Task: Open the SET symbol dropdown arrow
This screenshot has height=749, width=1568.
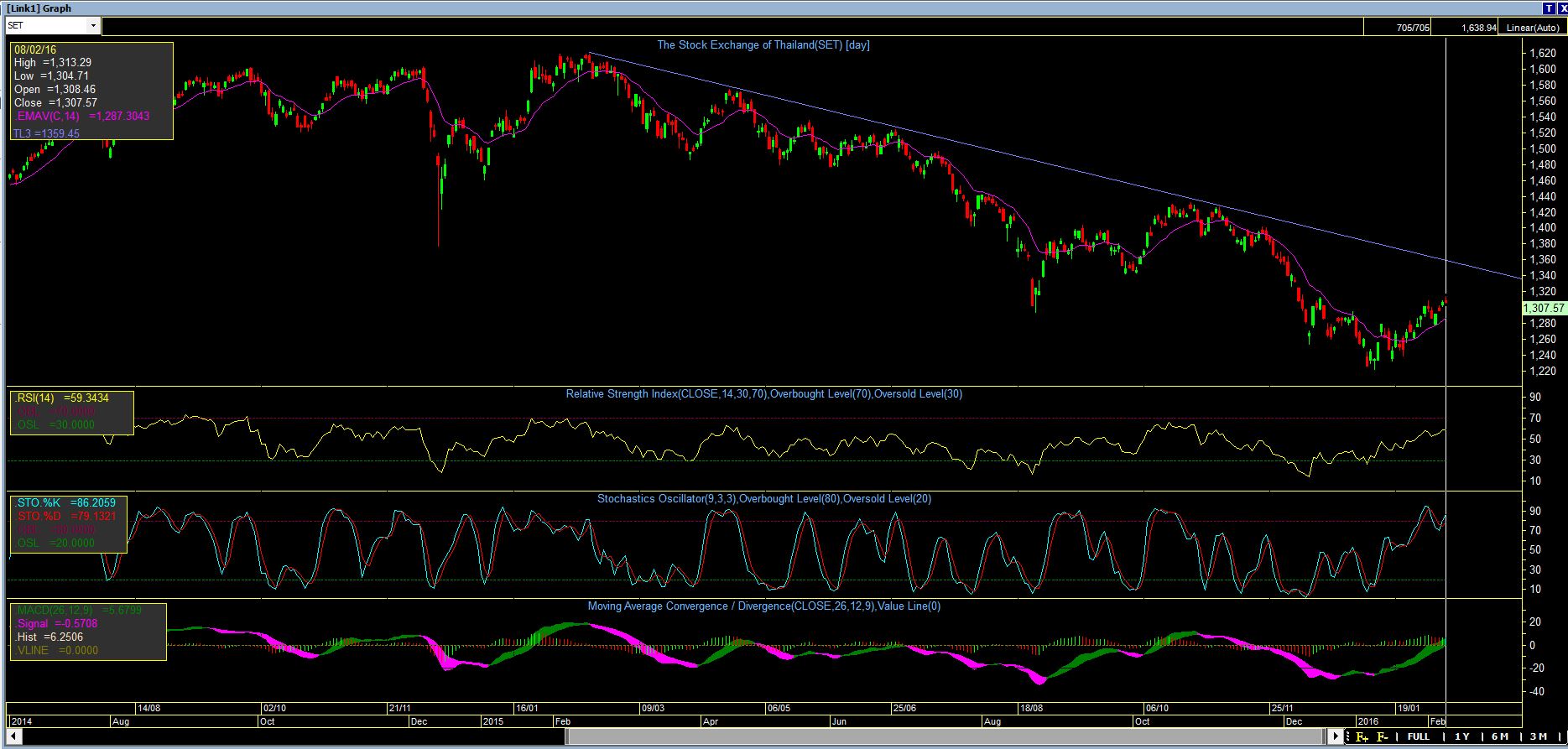Action: [92, 26]
